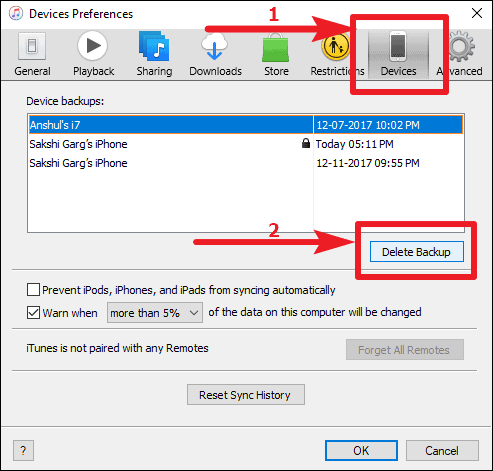Click the Delete Backup button

coord(416,252)
